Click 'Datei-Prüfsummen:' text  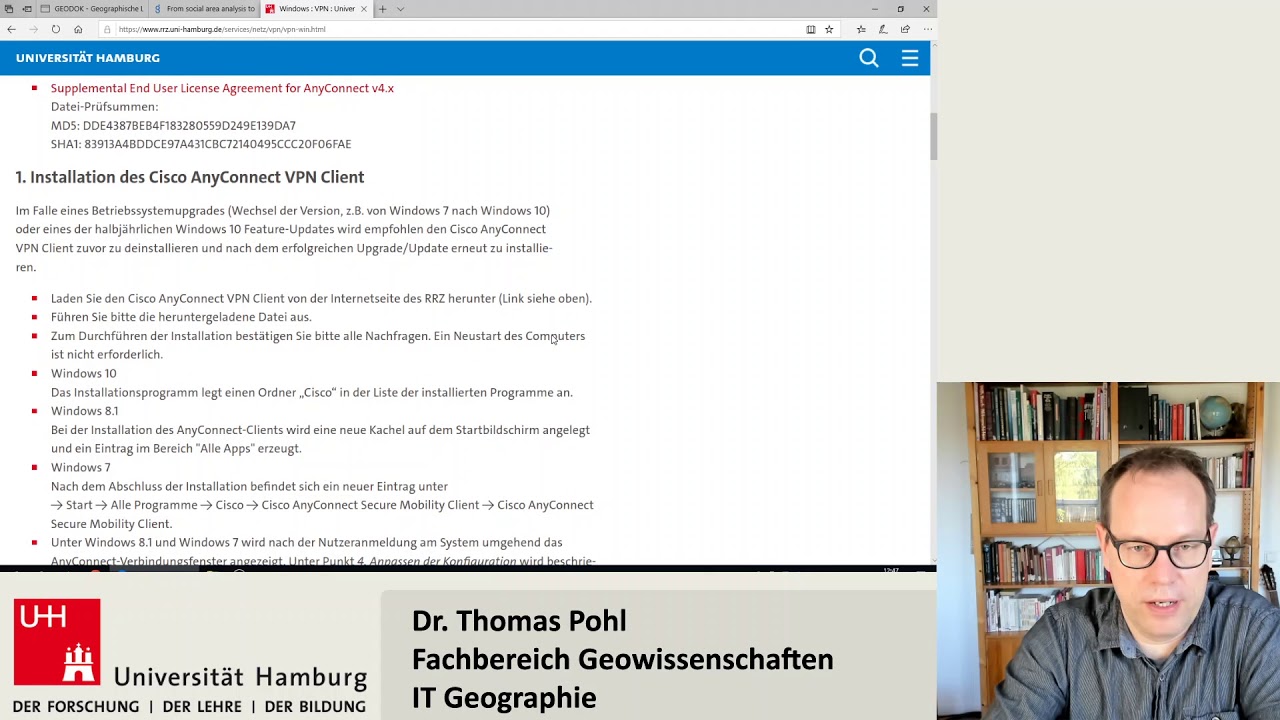(104, 107)
